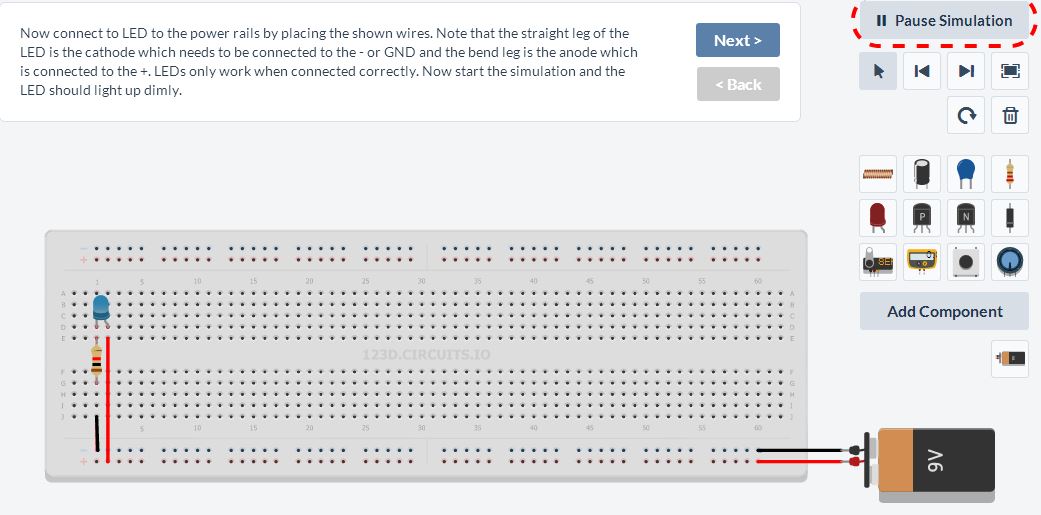Delete selection with the trash icon
The image size is (1041, 515).
(x=1010, y=115)
